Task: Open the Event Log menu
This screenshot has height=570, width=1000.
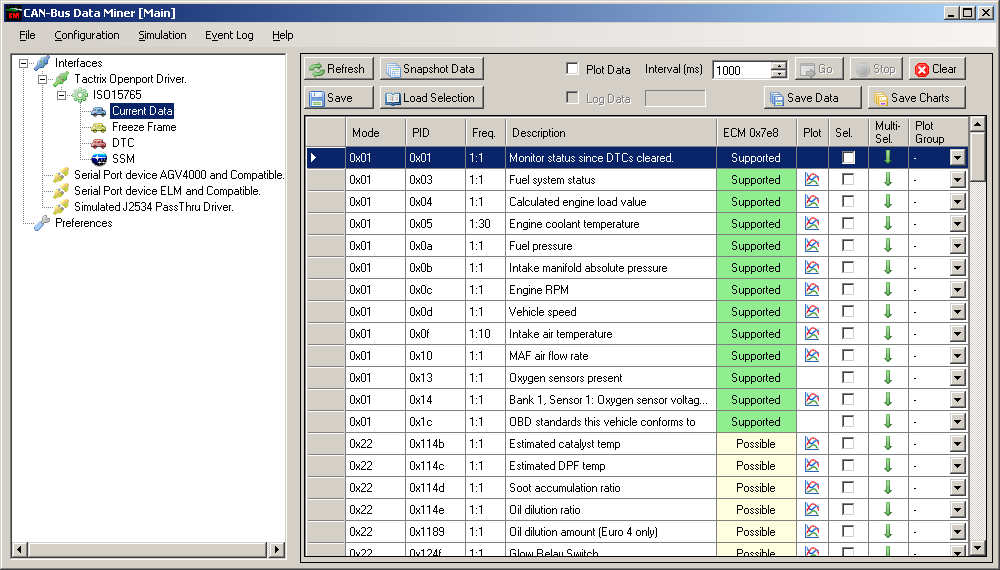Action: 229,35
